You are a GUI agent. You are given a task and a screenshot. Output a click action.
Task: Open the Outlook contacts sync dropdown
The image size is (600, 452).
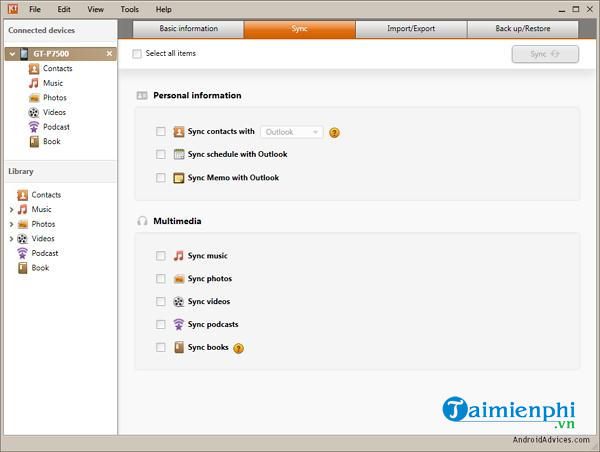[x=291, y=132]
